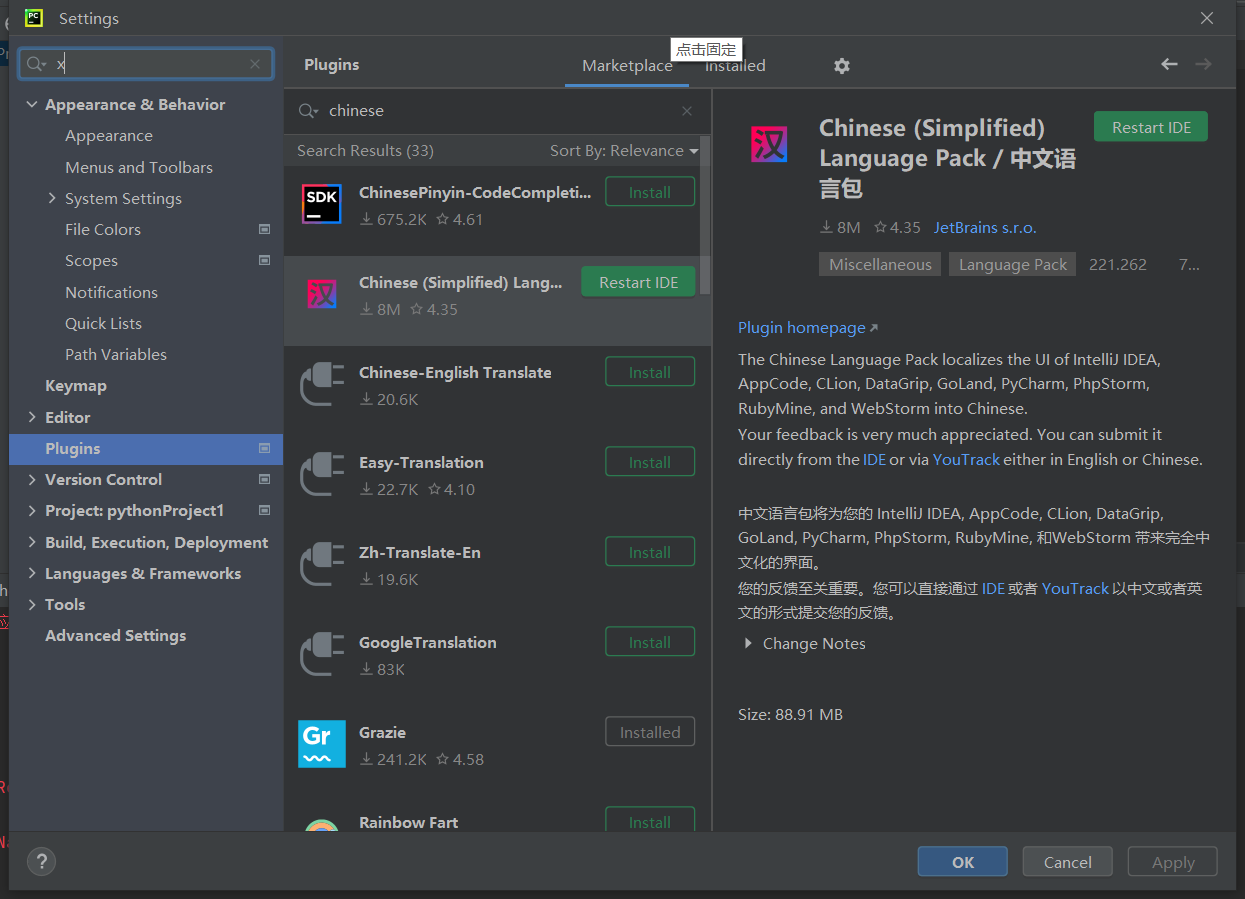Expand the Languages & Frameworks node
This screenshot has height=899, width=1245.
pyautogui.click(x=32, y=573)
